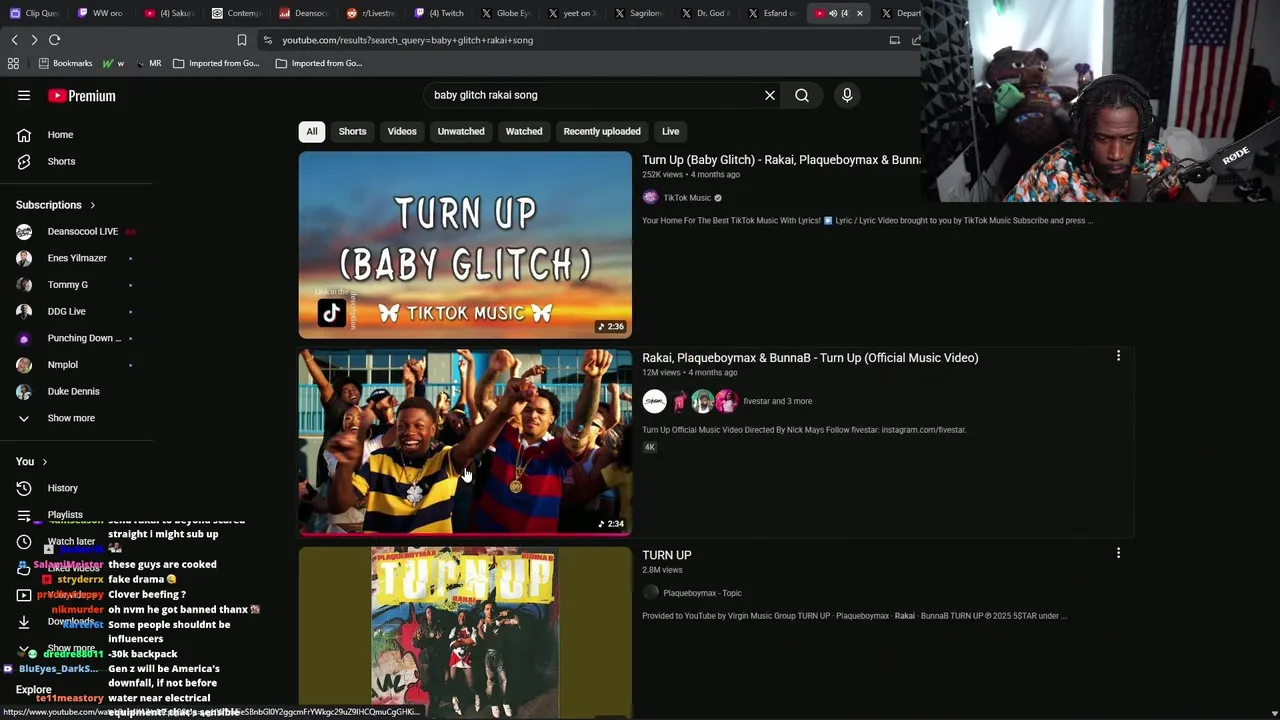Select the Watched filter chip
The height and width of the screenshot is (720, 1280).
(x=524, y=131)
